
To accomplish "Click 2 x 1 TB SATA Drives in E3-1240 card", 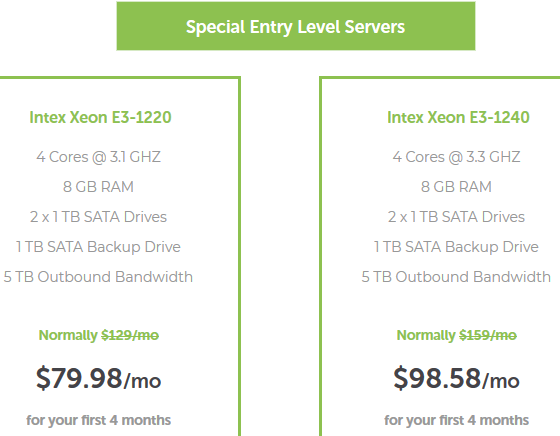I will pyautogui.click(x=456, y=217).
